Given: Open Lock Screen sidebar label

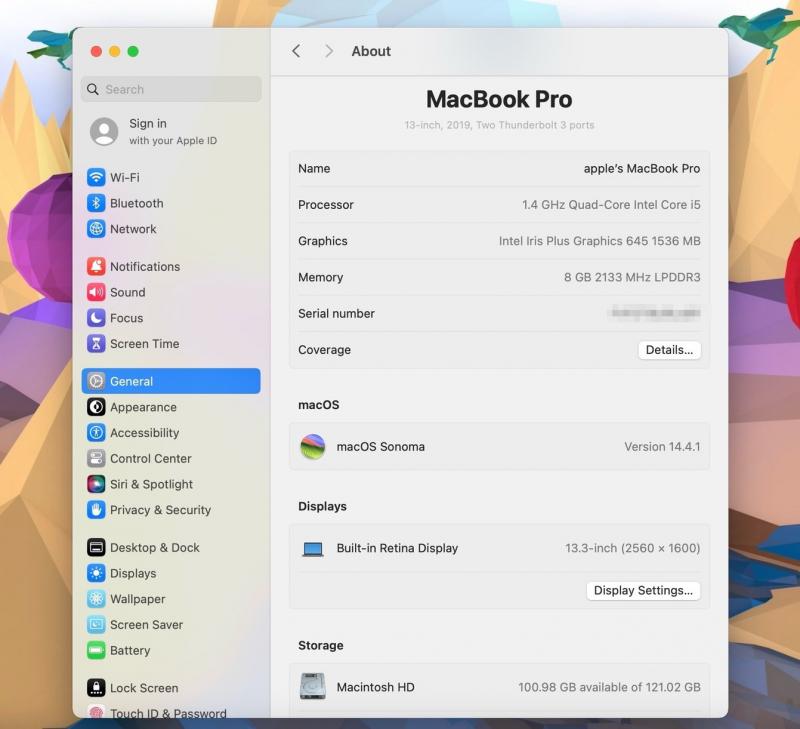Looking at the screenshot, I should [144, 688].
